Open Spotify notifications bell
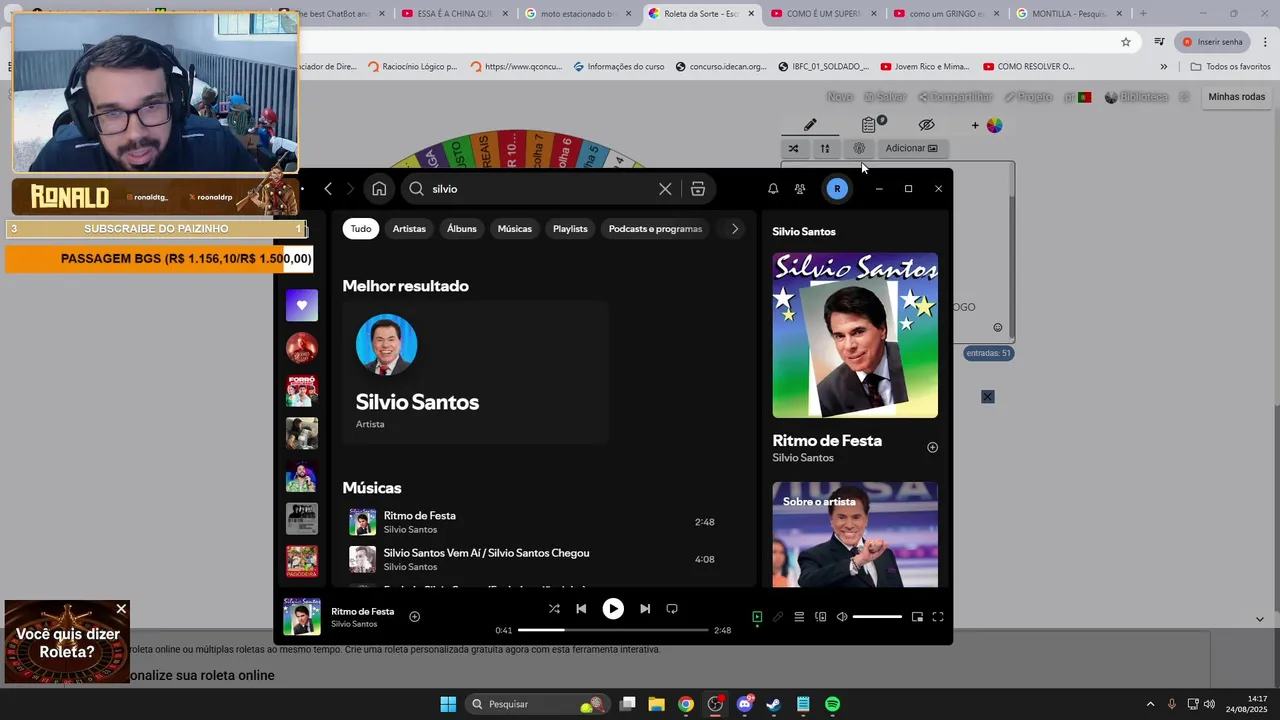The width and height of the screenshot is (1280, 720). point(773,189)
